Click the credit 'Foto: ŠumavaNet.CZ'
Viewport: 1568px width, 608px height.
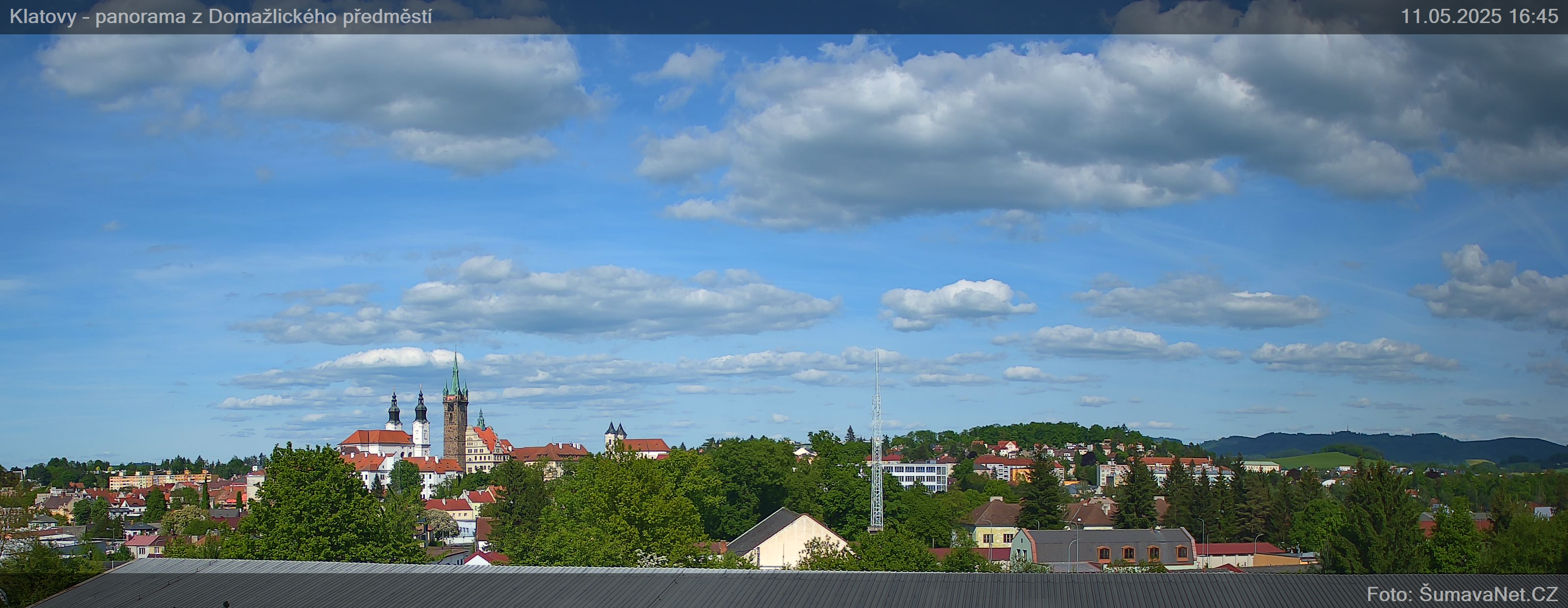tap(1462, 594)
